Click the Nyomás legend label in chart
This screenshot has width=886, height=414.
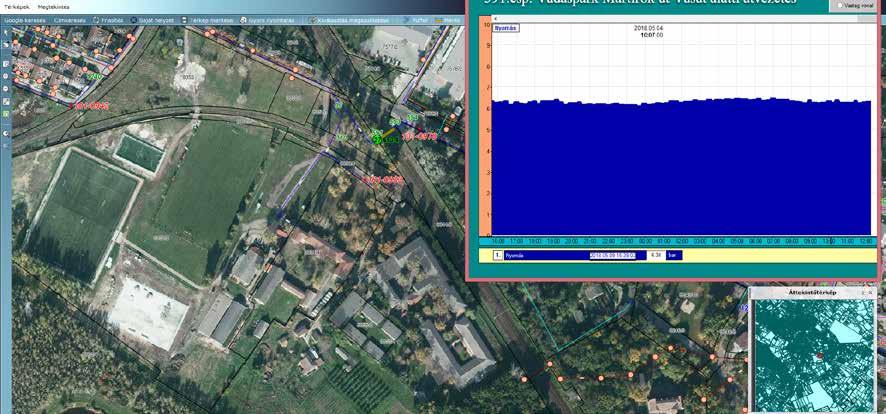point(505,28)
